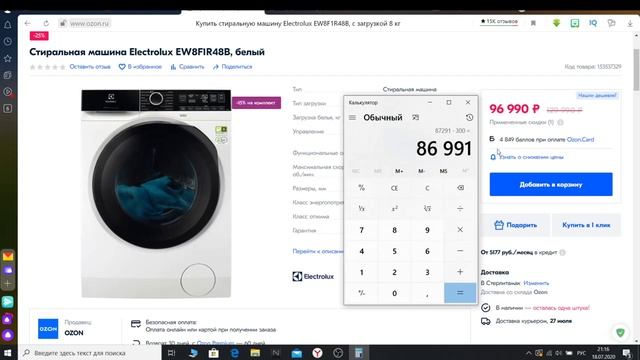Click the change delivery city link
This screenshot has height=360, width=640.
click(536, 283)
